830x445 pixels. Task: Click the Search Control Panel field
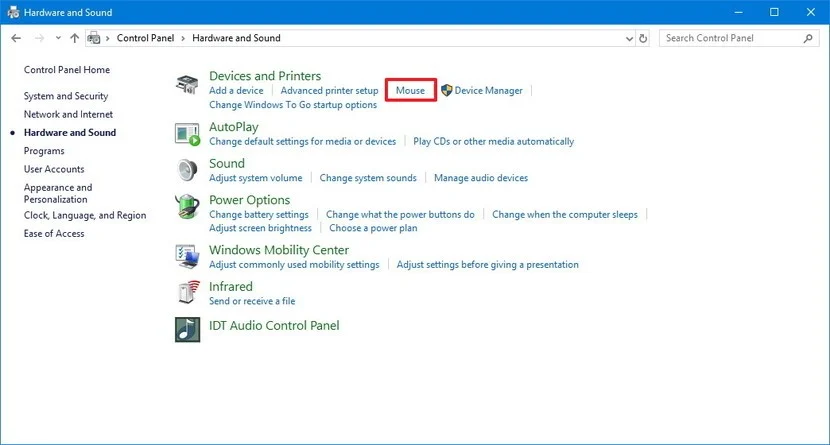(x=730, y=38)
